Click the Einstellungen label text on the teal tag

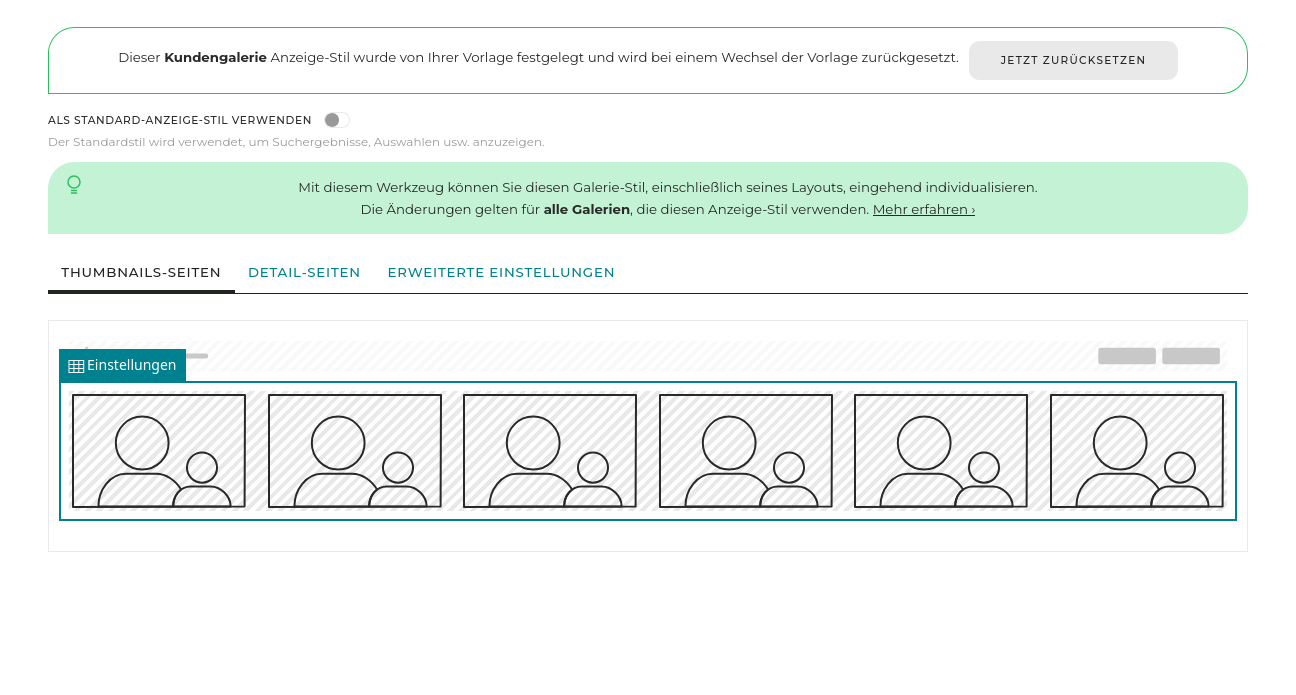click(x=131, y=365)
